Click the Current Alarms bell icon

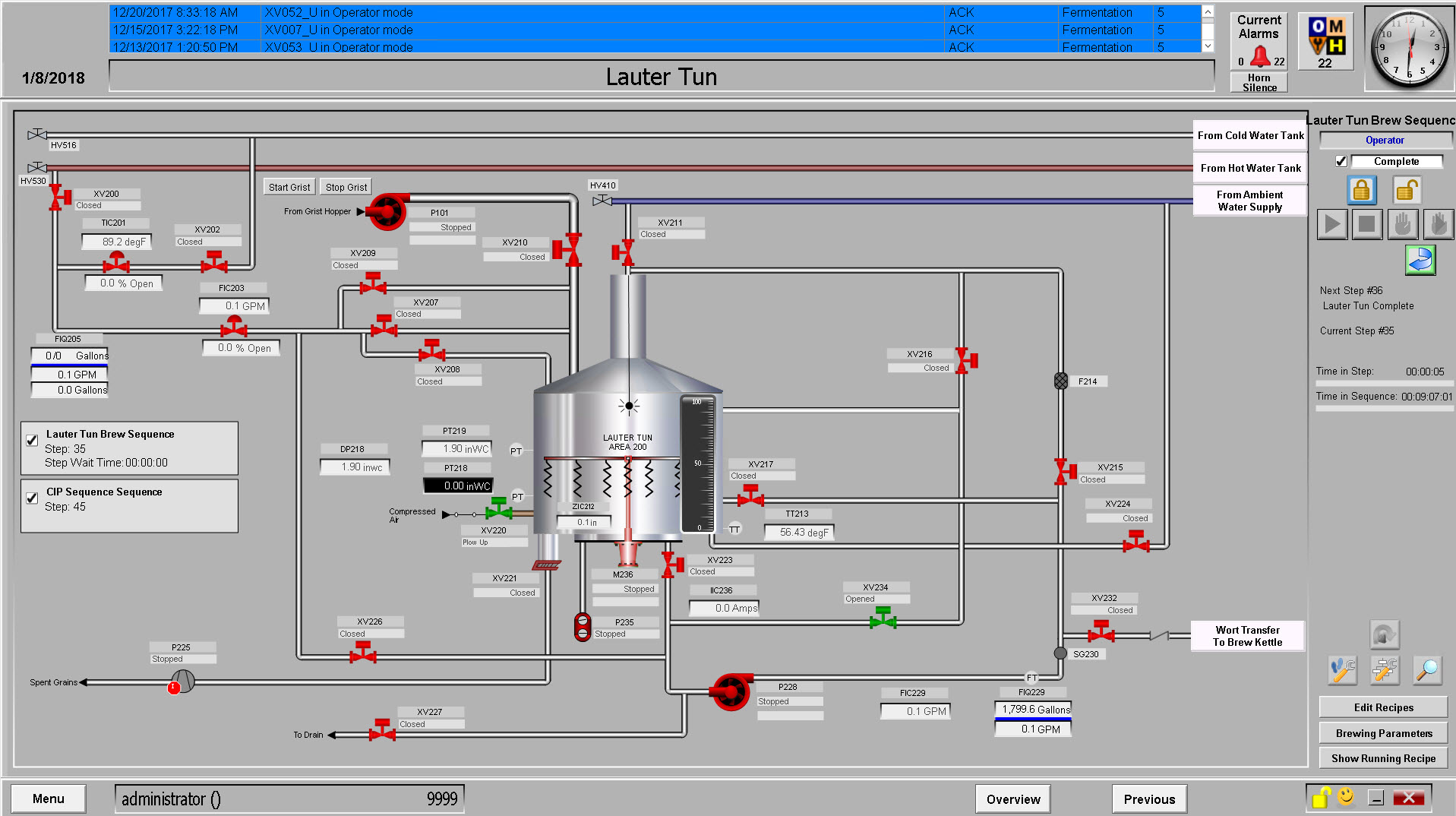click(x=1260, y=55)
